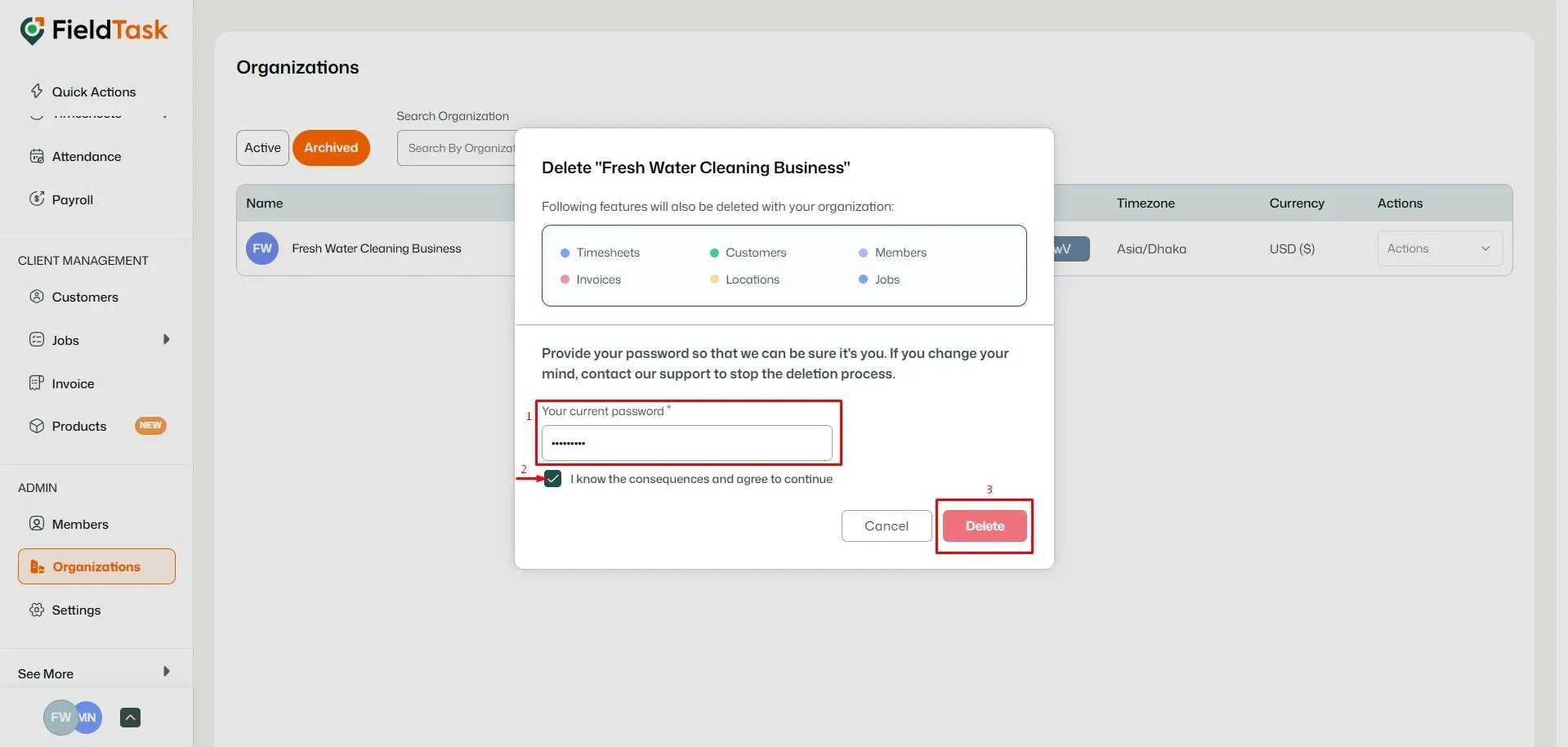Click See More in sidebar

46,673
